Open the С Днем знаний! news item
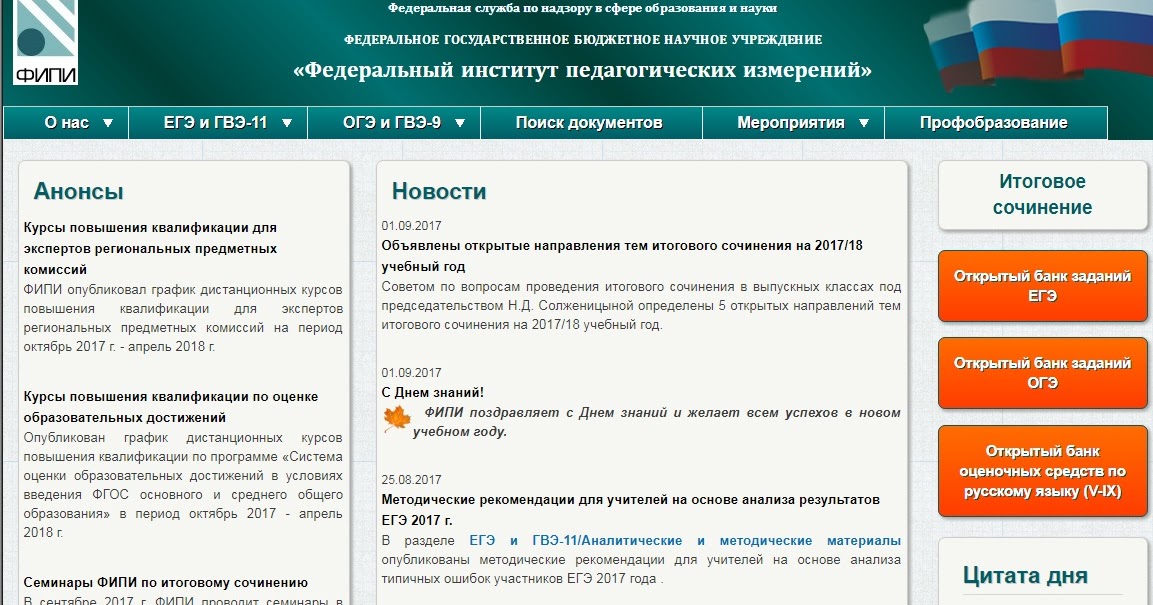Image resolution: width=1153 pixels, height=605 pixels. 432,393
